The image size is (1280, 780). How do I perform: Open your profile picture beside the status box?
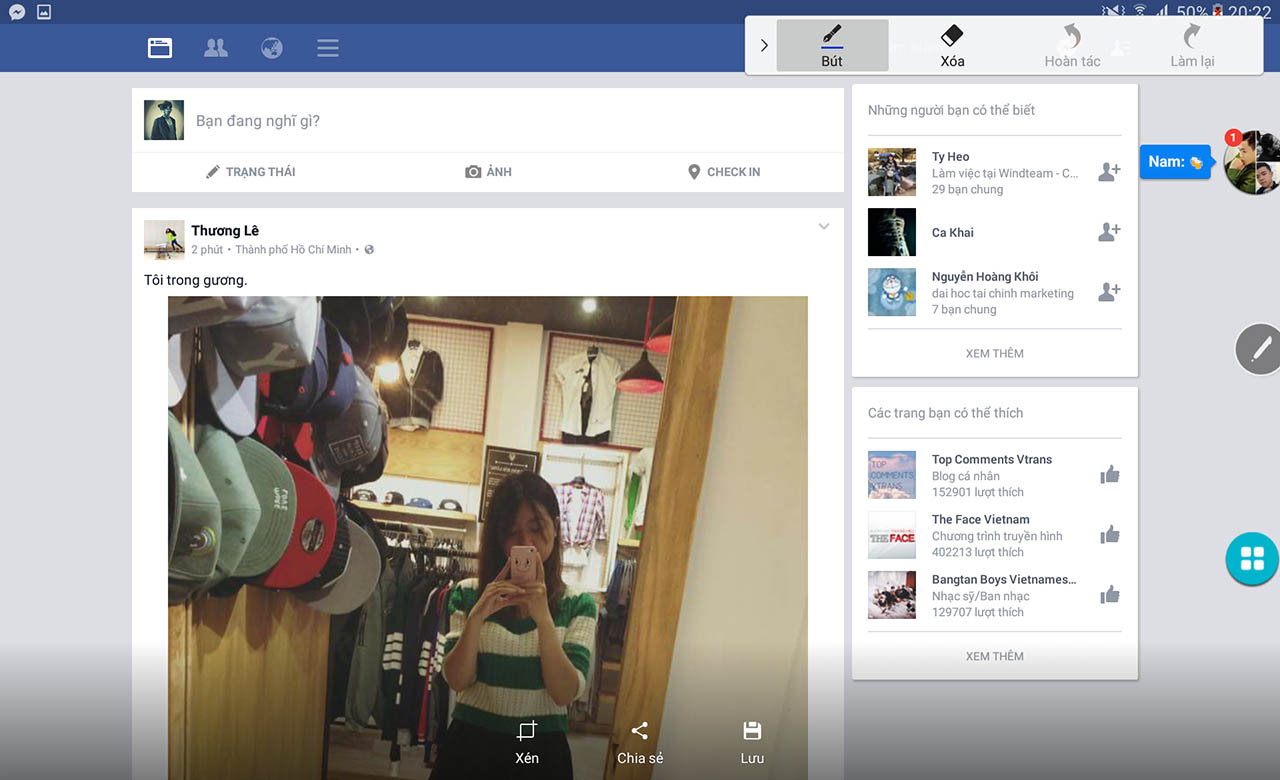pyautogui.click(x=164, y=120)
